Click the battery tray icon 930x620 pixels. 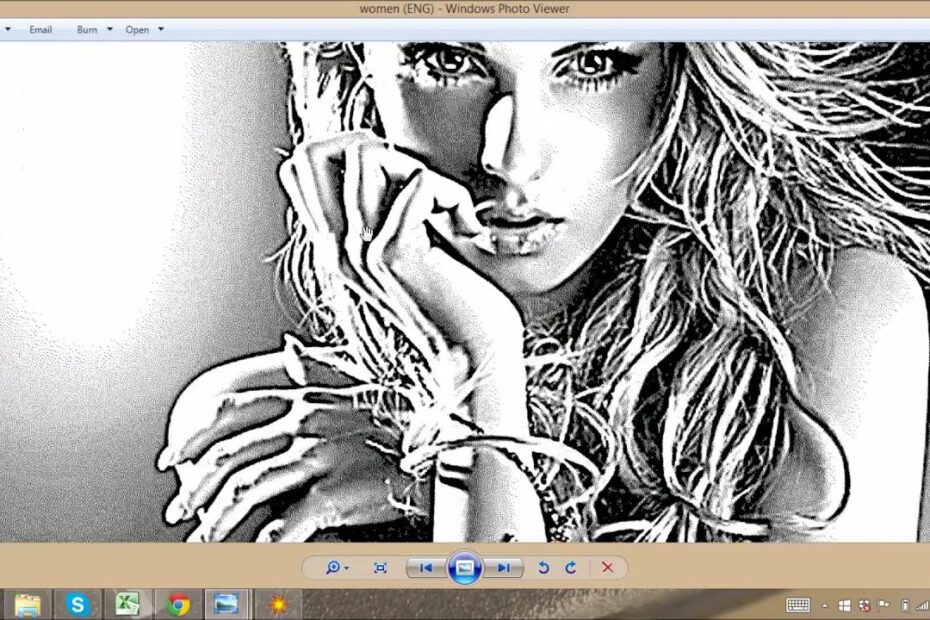[905, 606]
